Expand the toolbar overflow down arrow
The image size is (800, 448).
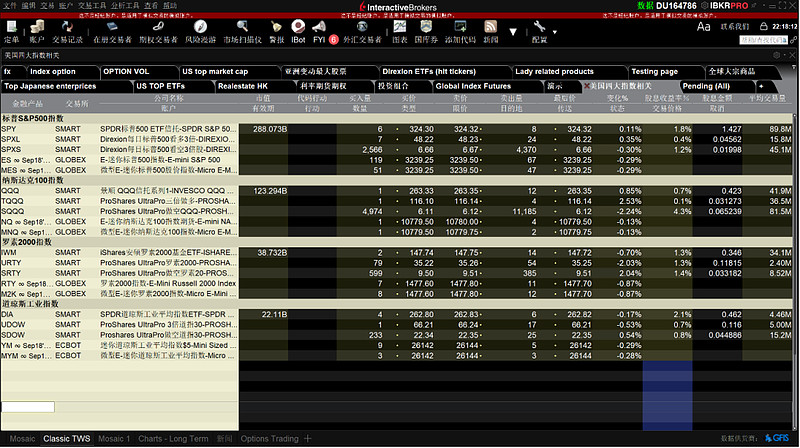pos(513,32)
